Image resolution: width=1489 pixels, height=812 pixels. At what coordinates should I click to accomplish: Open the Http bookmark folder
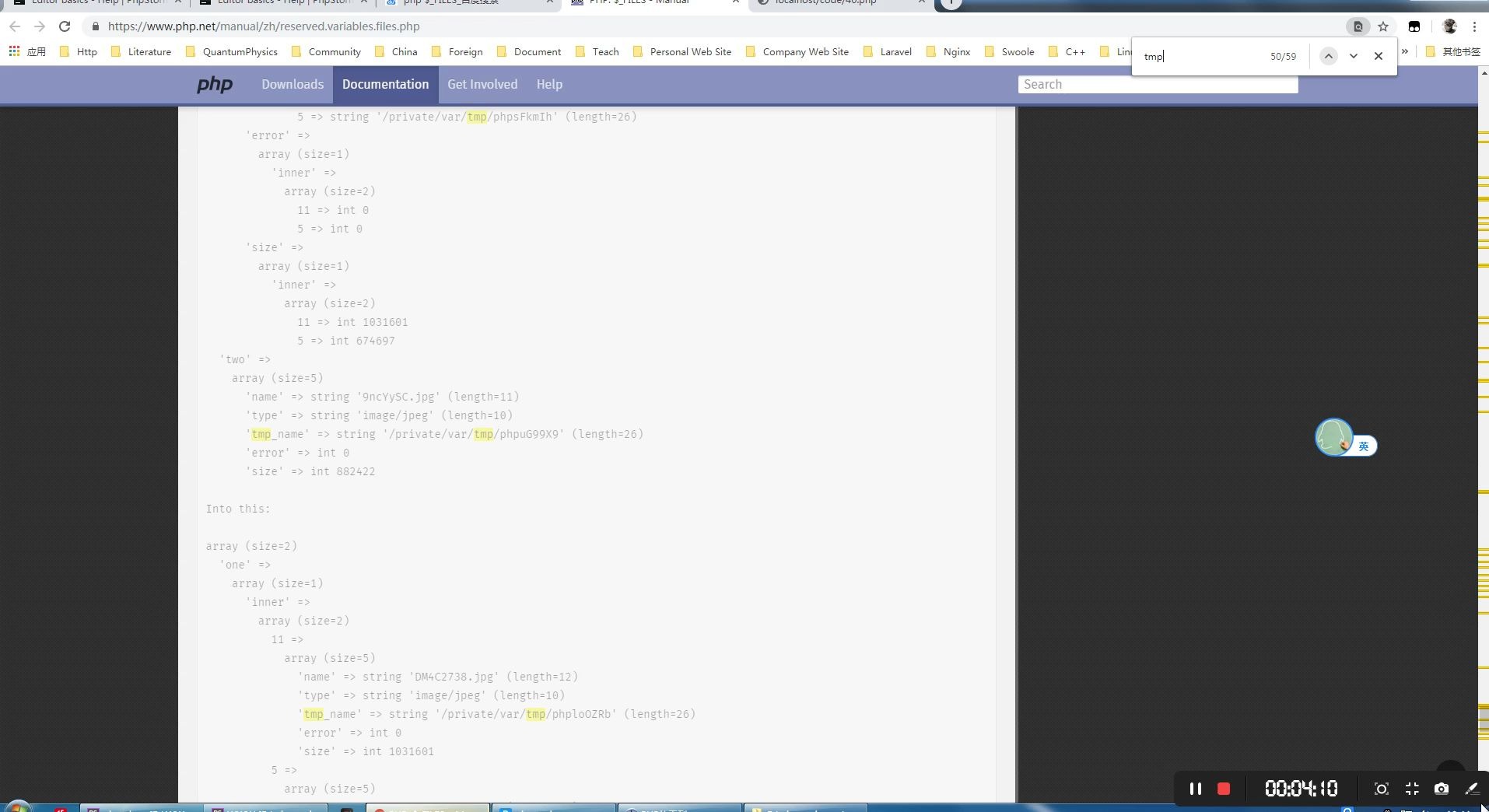point(79,51)
